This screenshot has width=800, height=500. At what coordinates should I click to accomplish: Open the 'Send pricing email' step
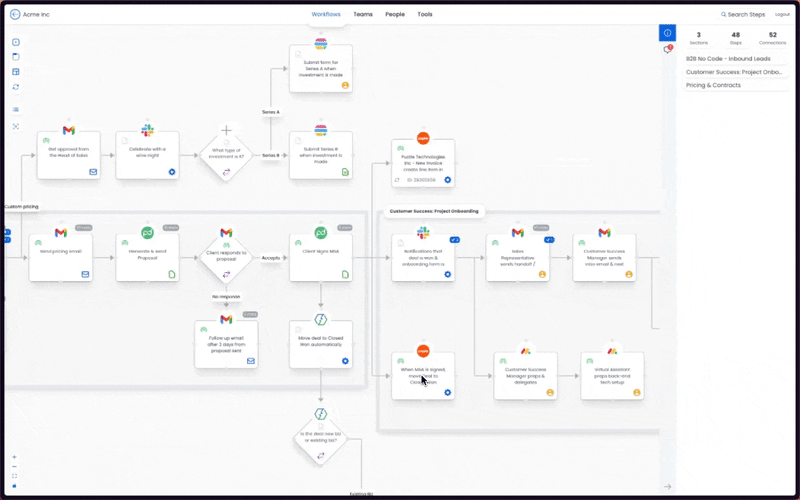point(61,258)
